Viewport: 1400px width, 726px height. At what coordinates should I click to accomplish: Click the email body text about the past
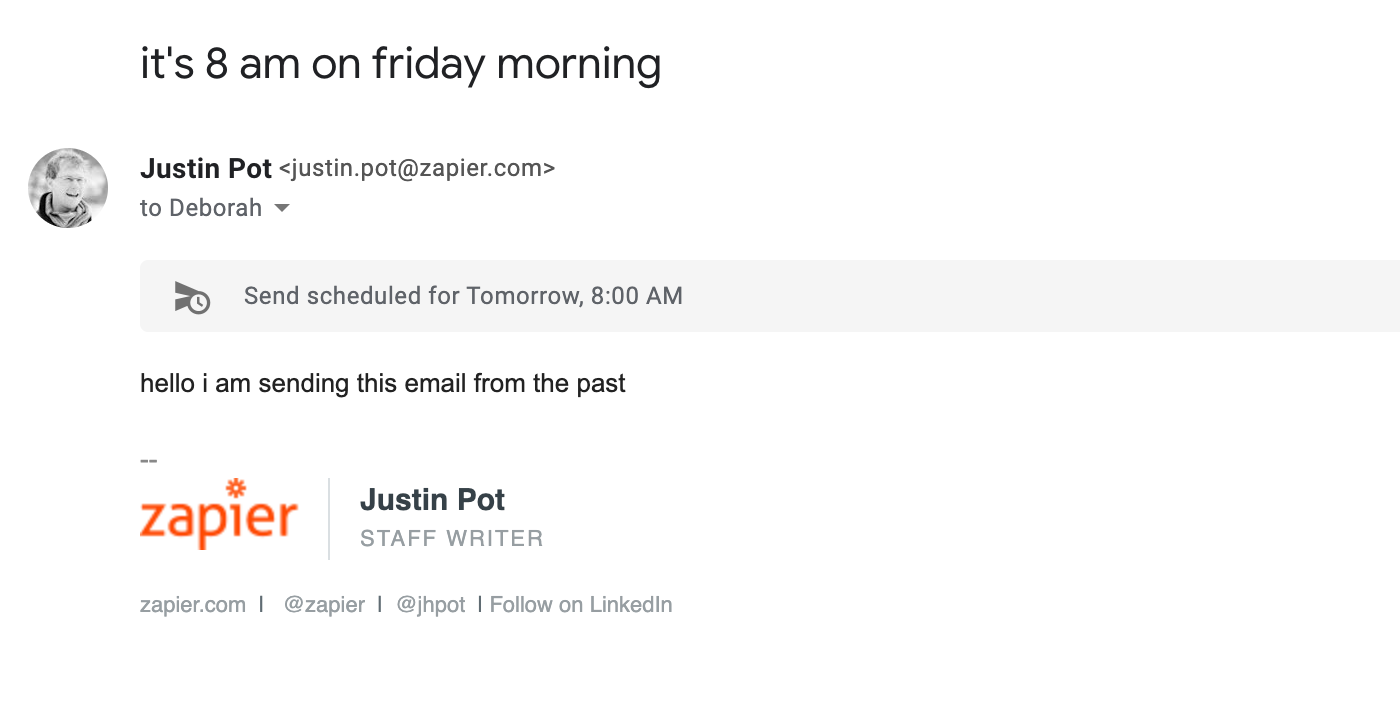[383, 384]
